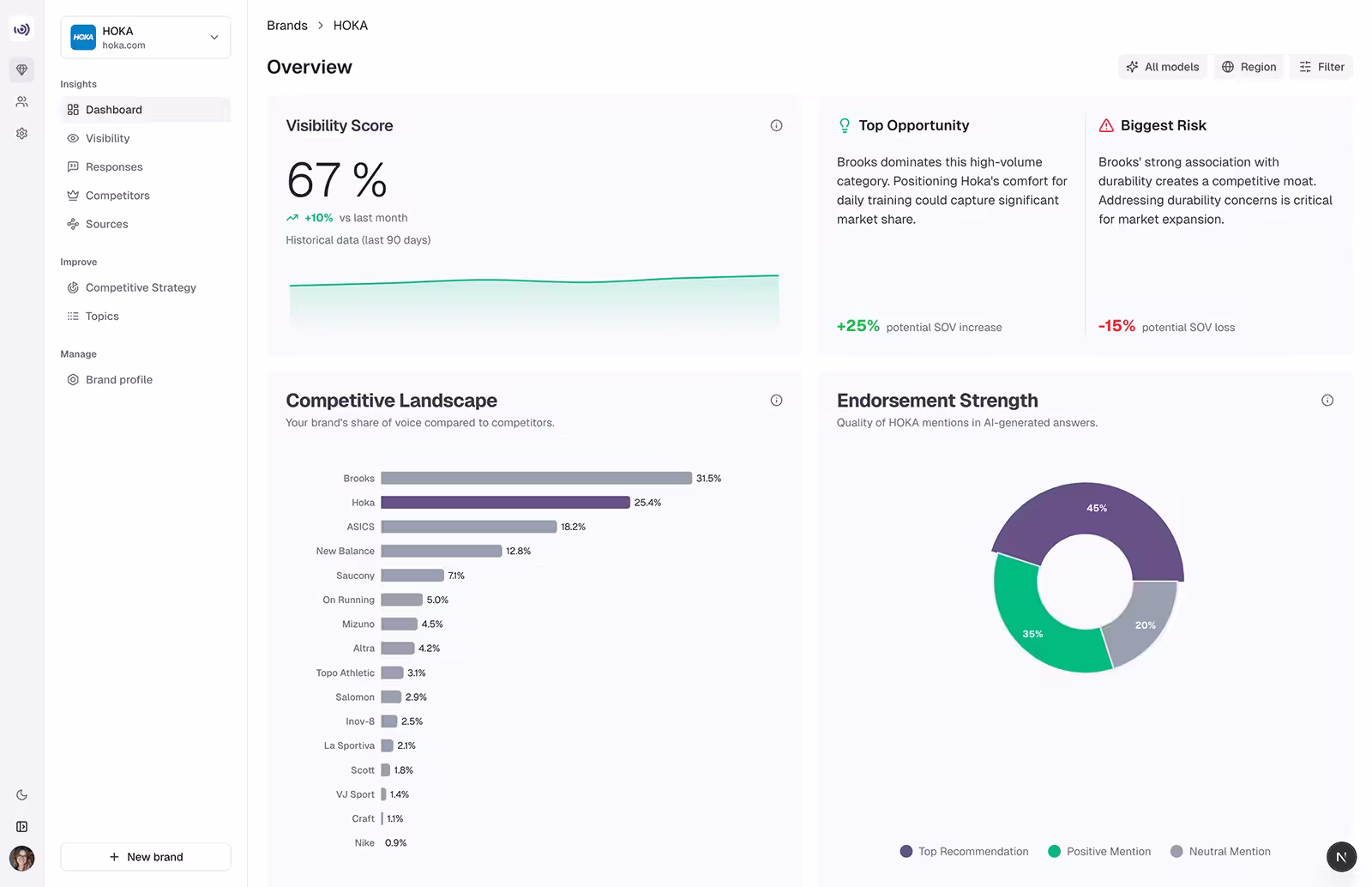The width and height of the screenshot is (1372, 887).
Task: Show Endorsement Strength info icon
Action: [x=1327, y=401]
